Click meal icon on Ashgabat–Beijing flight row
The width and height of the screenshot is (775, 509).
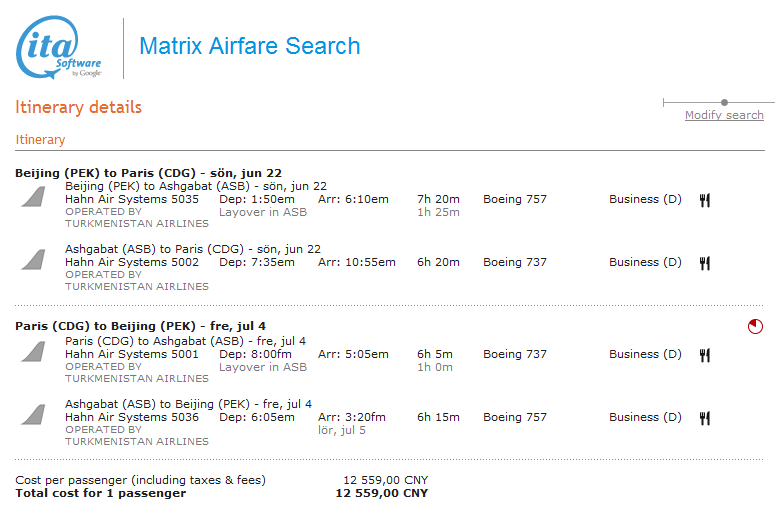coord(705,418)
